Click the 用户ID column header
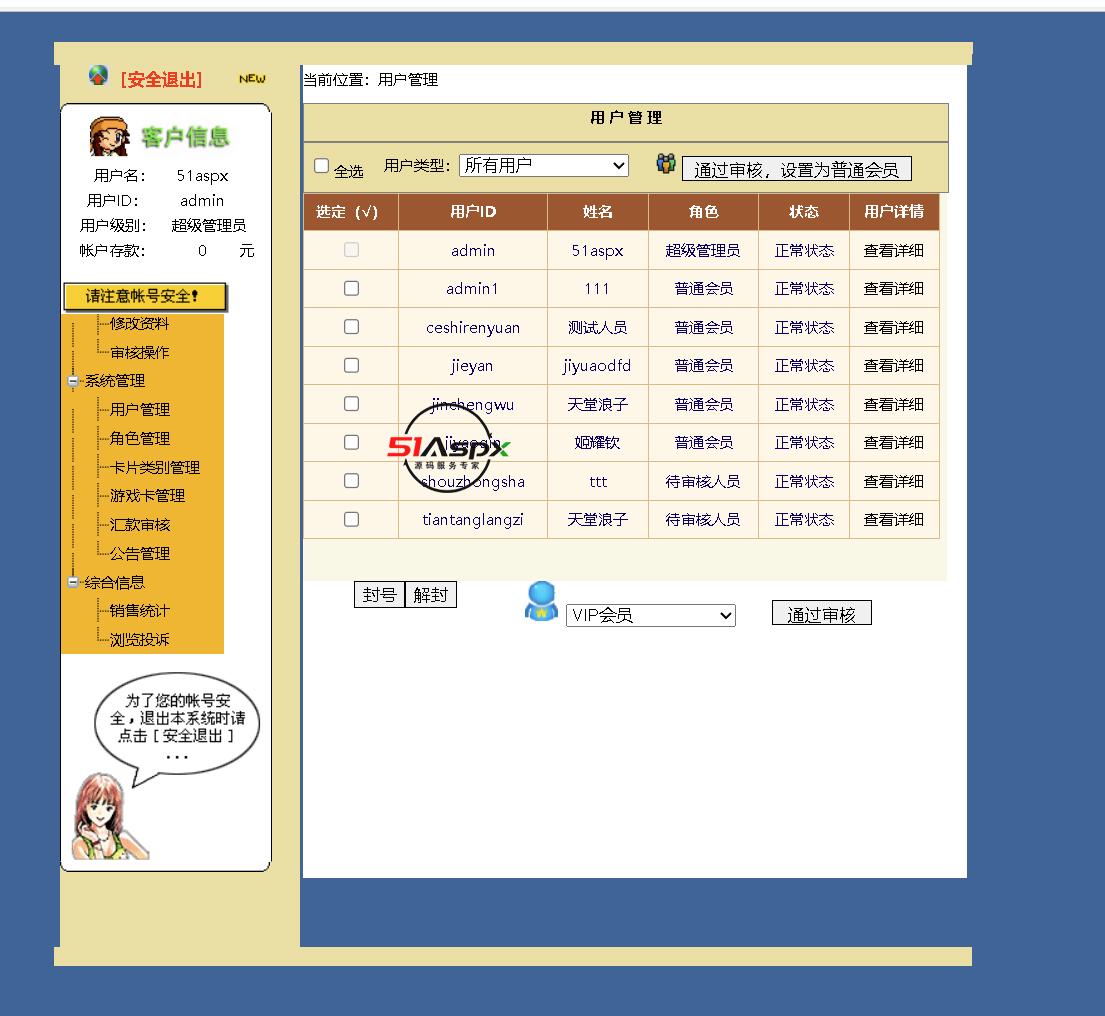This screenshot has height=1016, width=1105. tap(473, 212)
